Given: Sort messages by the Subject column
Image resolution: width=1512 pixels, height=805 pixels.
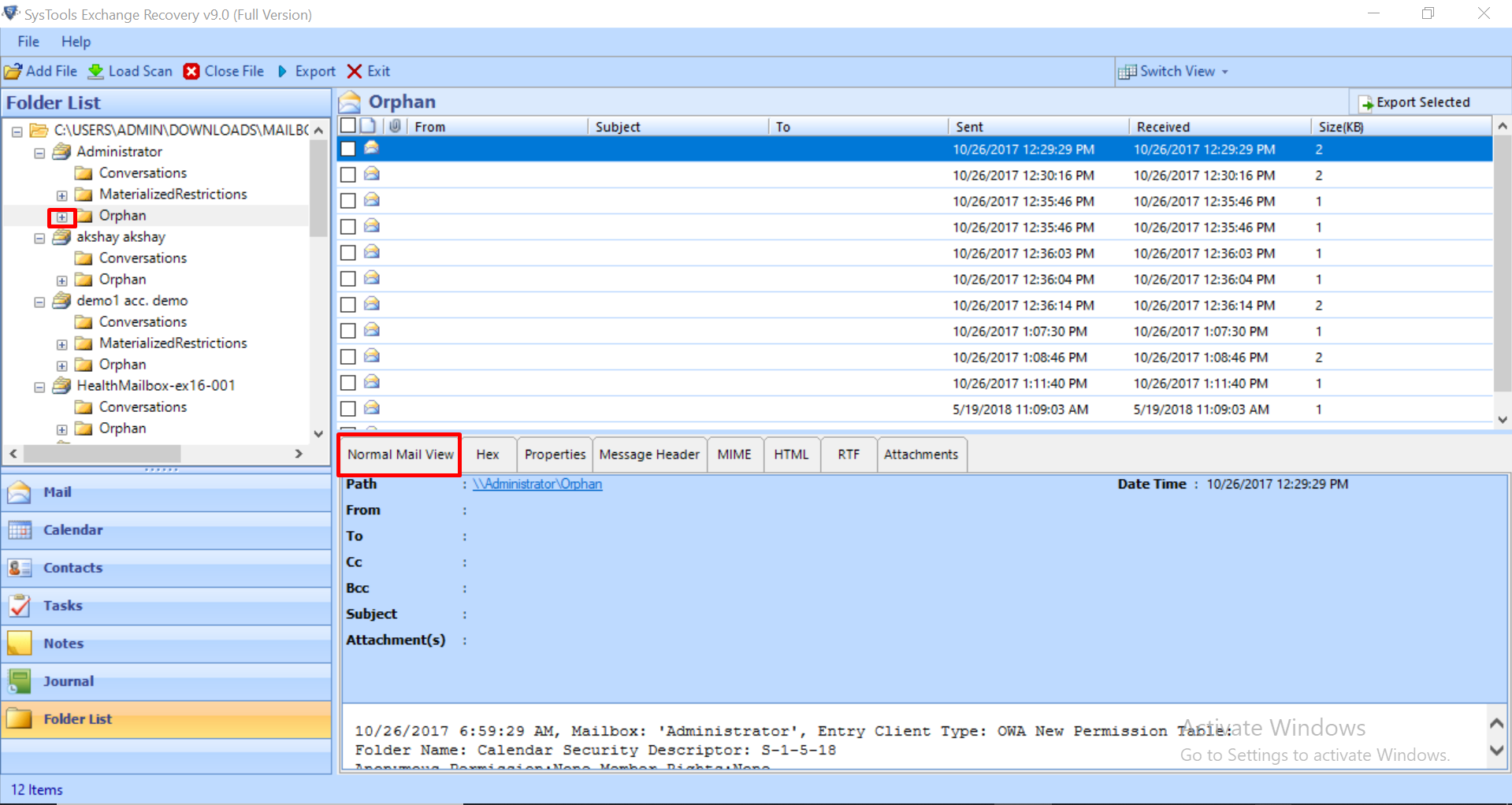Looking at the screenshot, I should (x=678, y=127).
